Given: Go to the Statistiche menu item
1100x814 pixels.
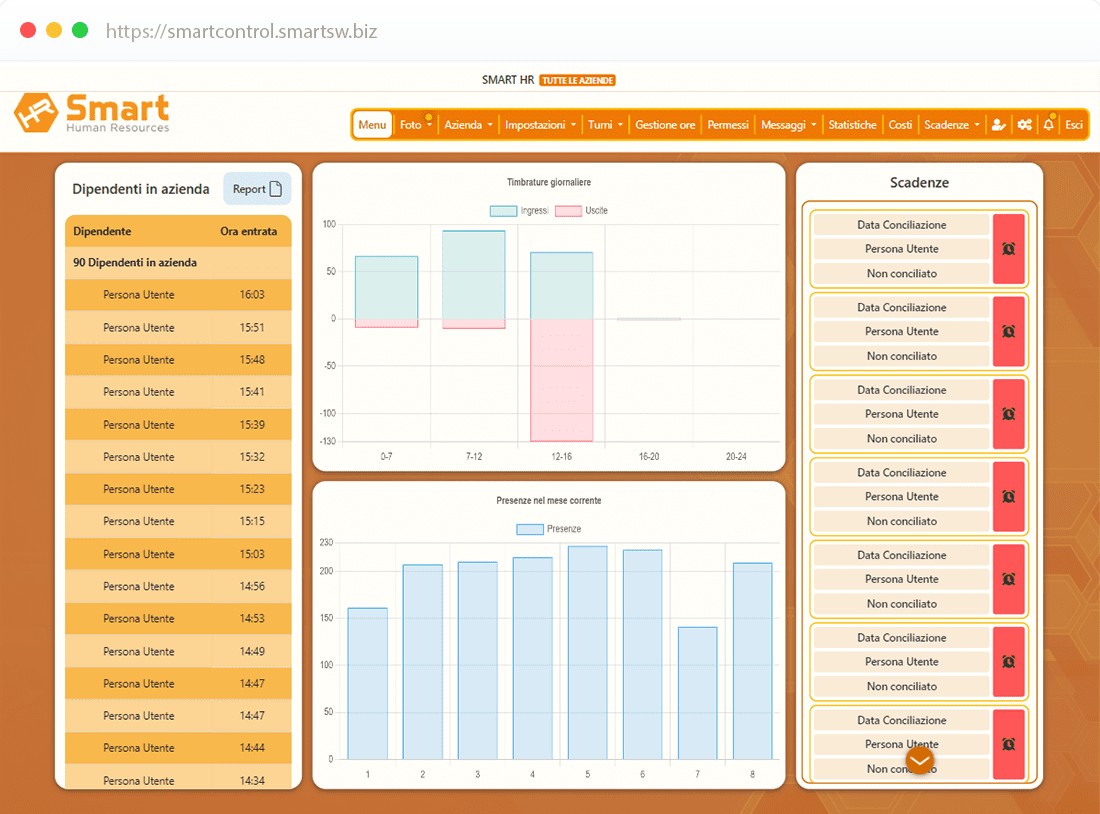Looking at the screenshot, I should point(852,125).
